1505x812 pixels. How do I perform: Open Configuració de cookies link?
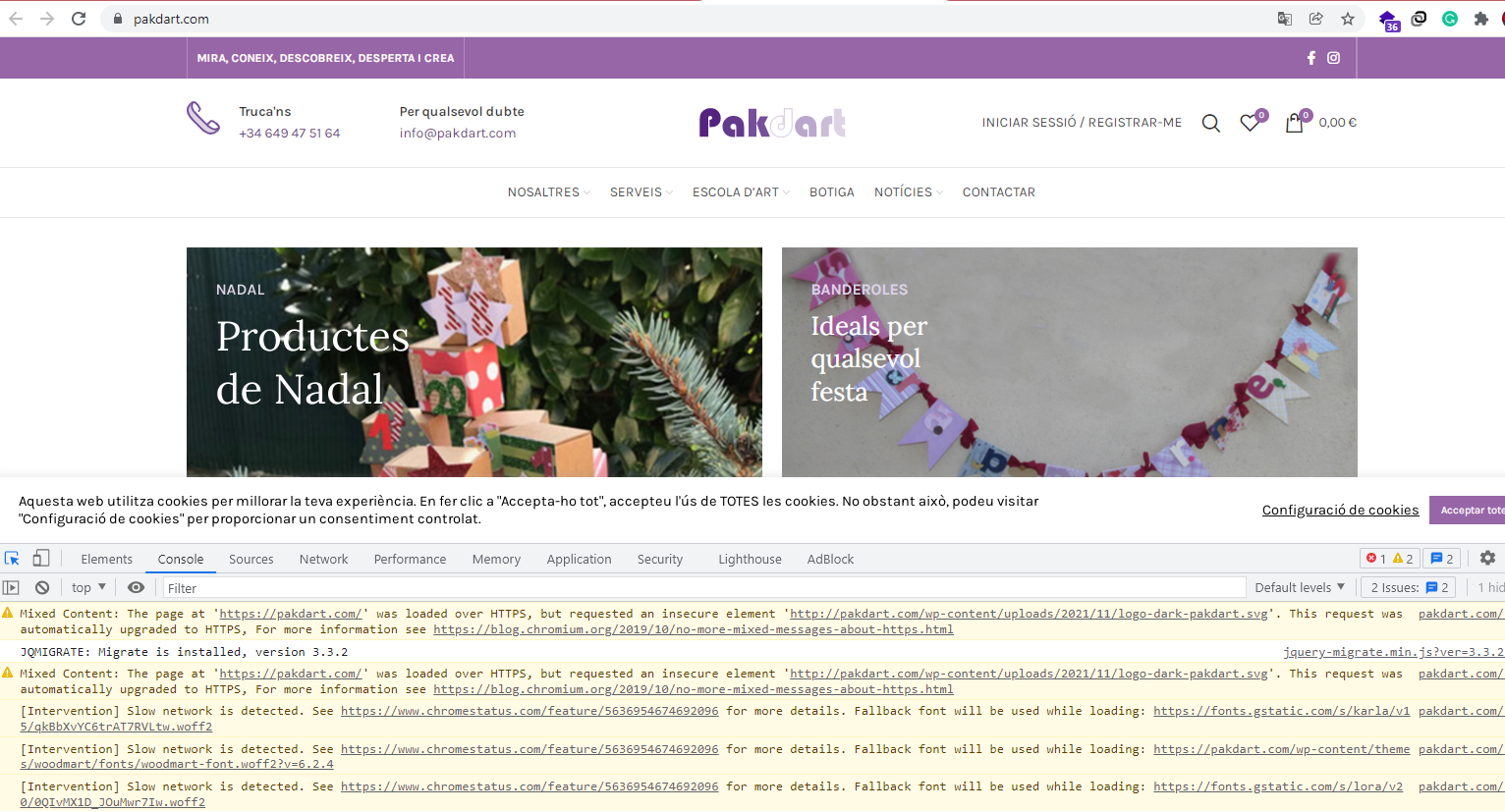coord(1340,510)
